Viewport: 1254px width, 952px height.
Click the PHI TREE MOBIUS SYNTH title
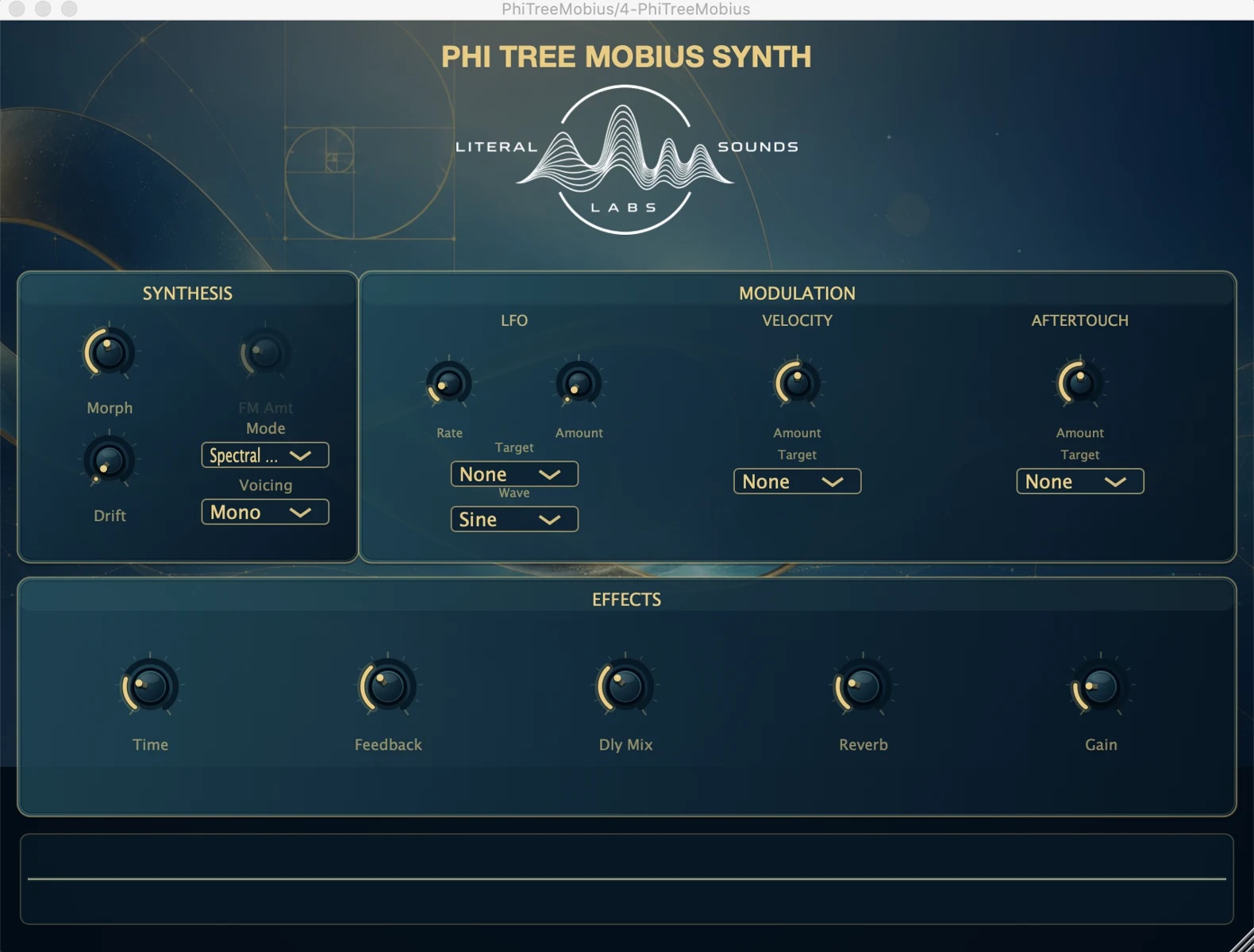point(626,57)
